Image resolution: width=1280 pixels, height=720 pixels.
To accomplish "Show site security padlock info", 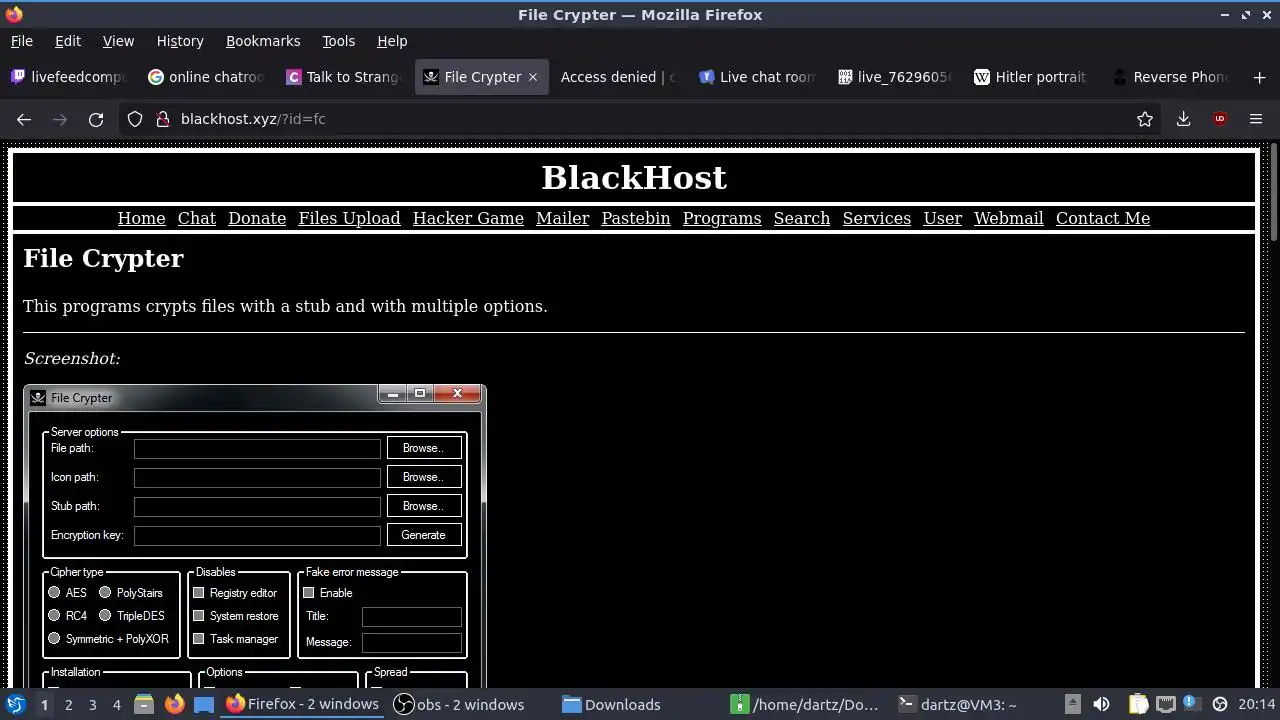I will (162, 119).
